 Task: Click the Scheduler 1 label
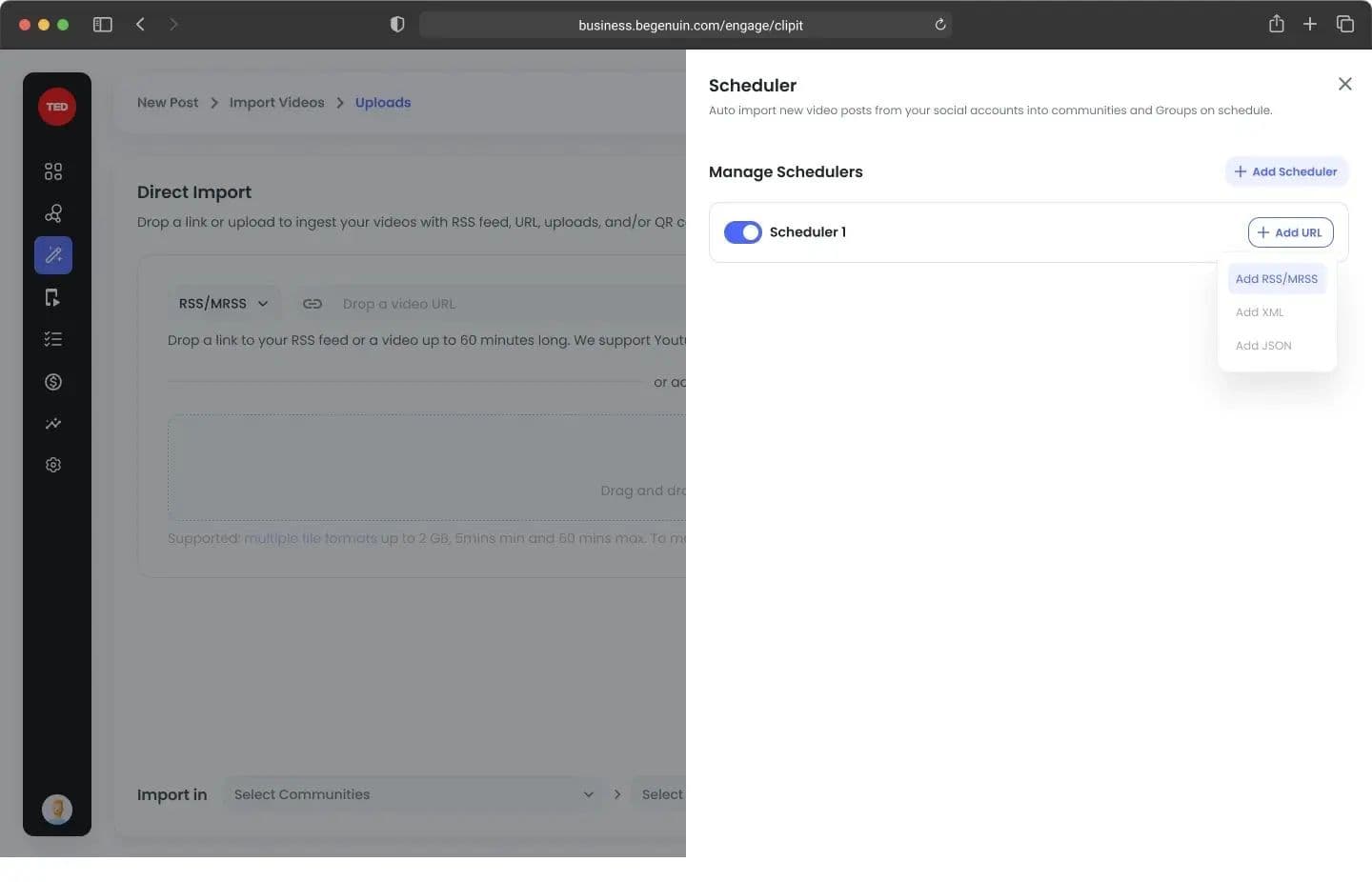pyautogui.click(x=808, y=232)
